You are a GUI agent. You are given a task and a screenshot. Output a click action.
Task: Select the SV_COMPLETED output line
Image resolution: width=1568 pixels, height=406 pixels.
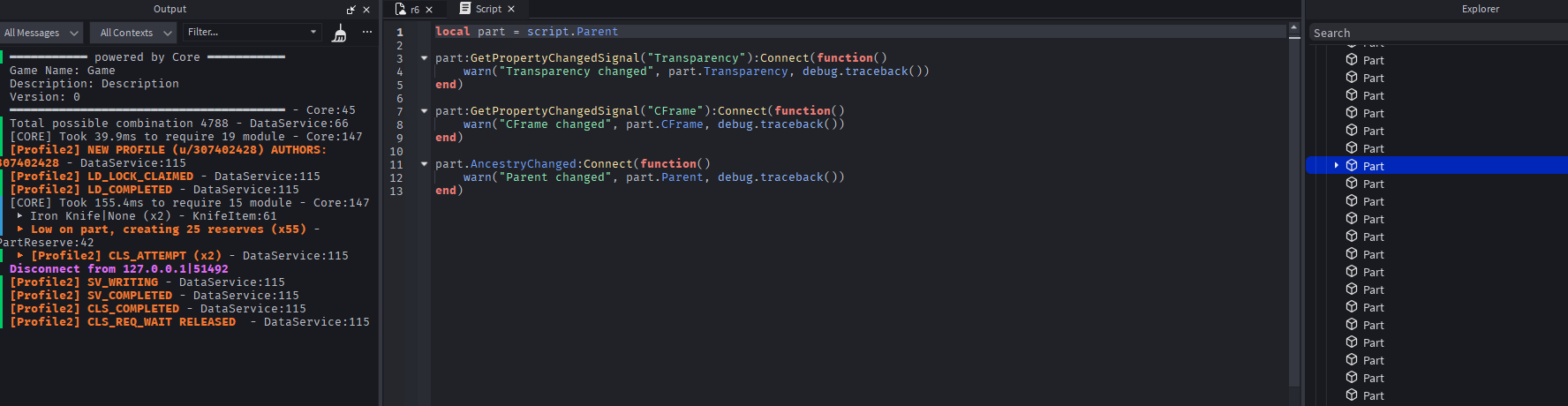pos(155,296)
